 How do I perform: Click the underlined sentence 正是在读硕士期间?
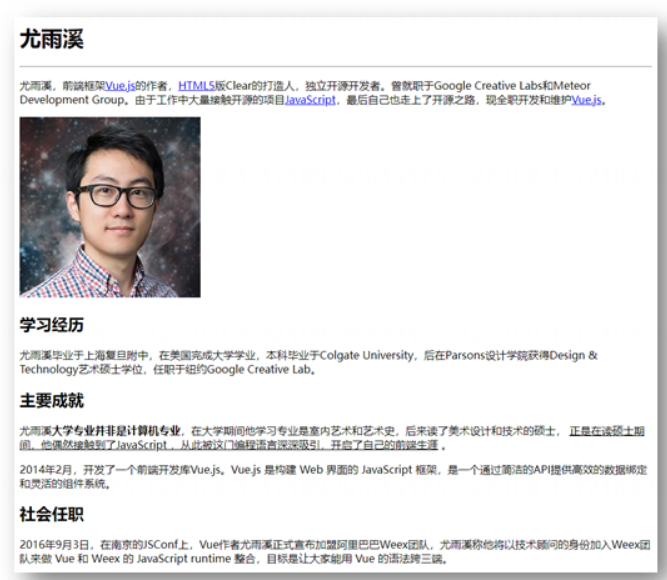(x=332, y=438)
